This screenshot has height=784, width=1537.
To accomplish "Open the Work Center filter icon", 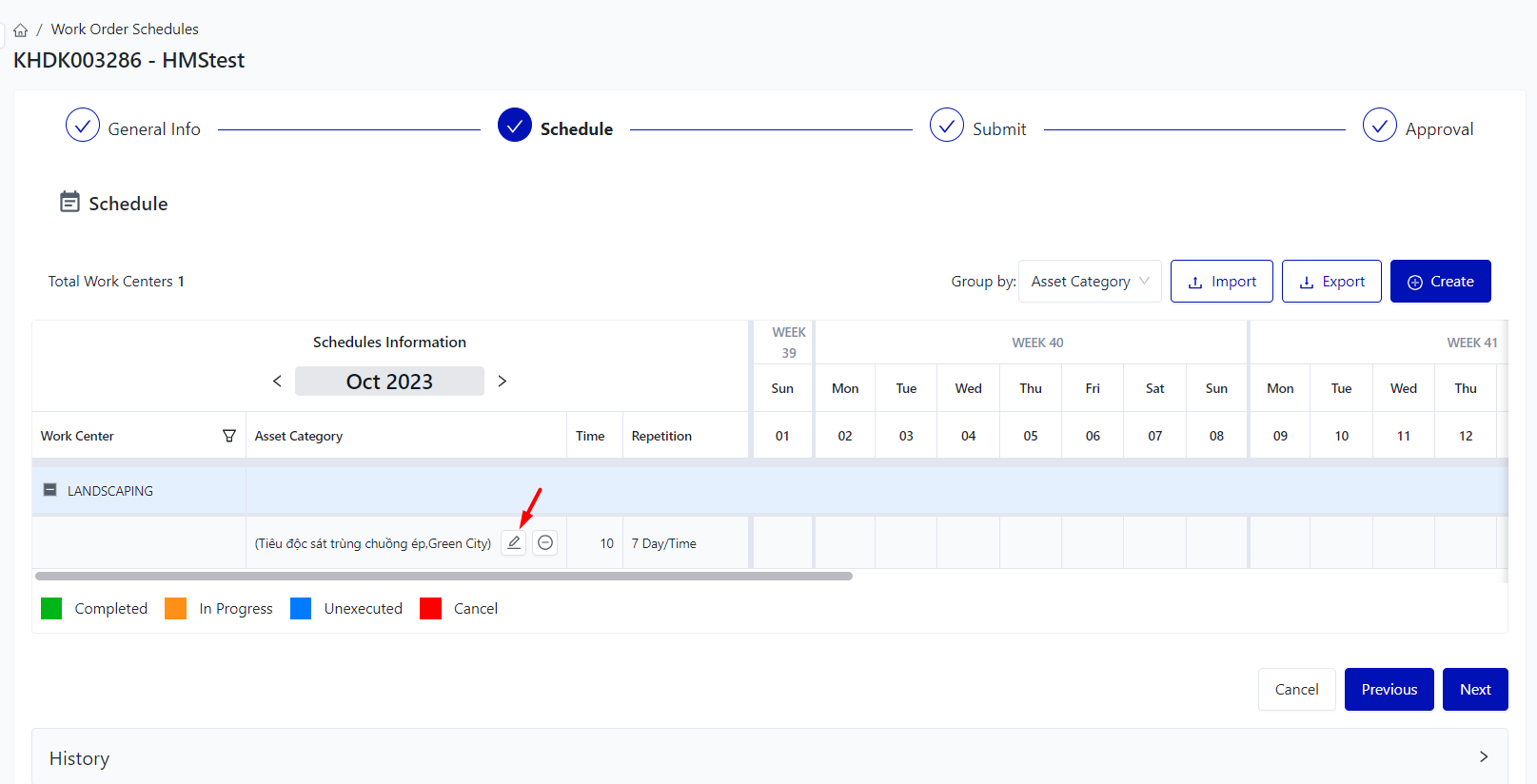I will tap(229, 436).
